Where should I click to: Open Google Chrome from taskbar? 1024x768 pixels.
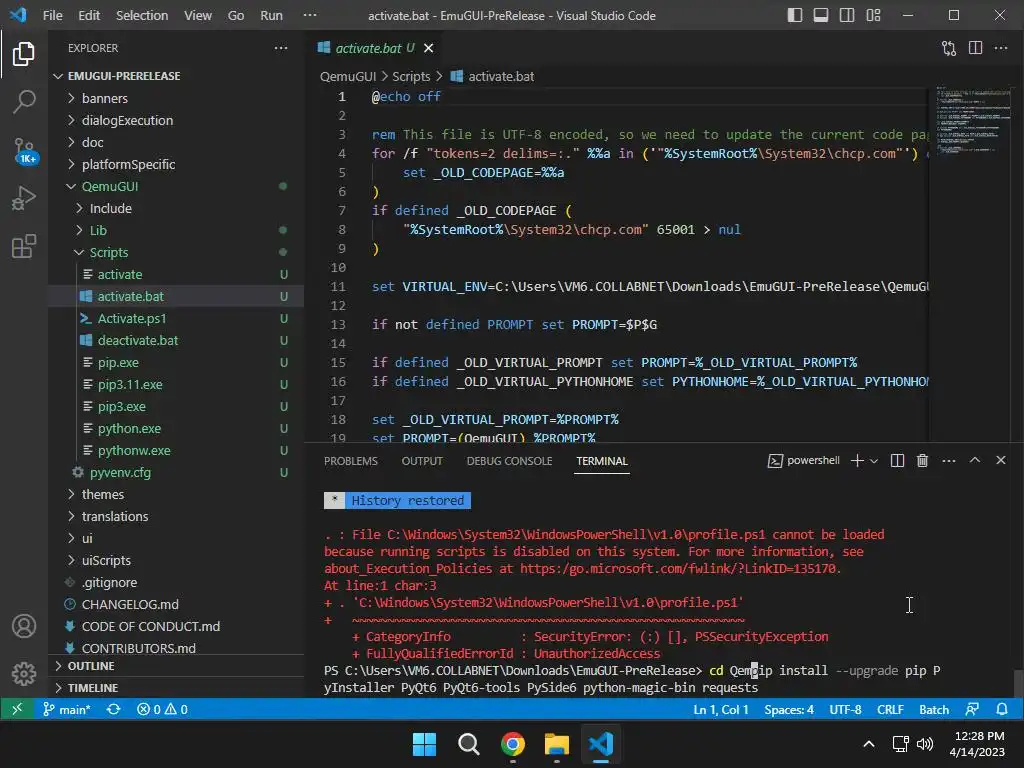[x=513, y=744]
